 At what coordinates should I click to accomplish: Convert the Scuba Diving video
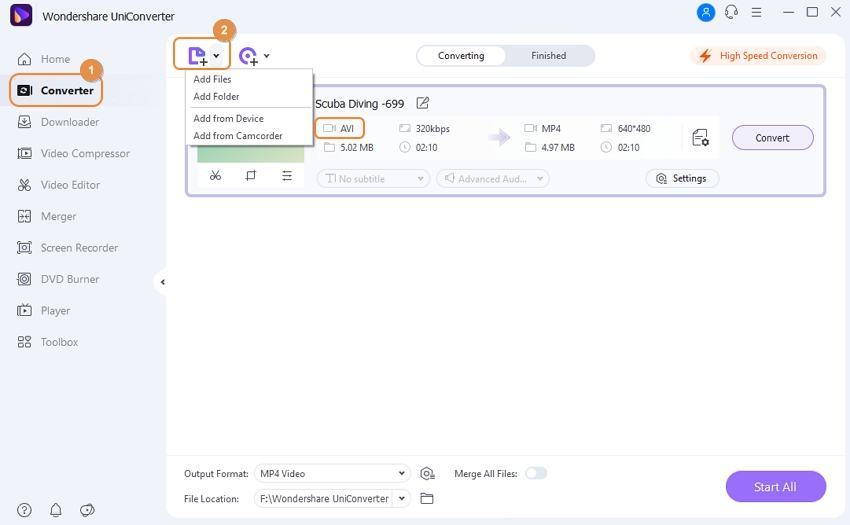click(772, 138)
